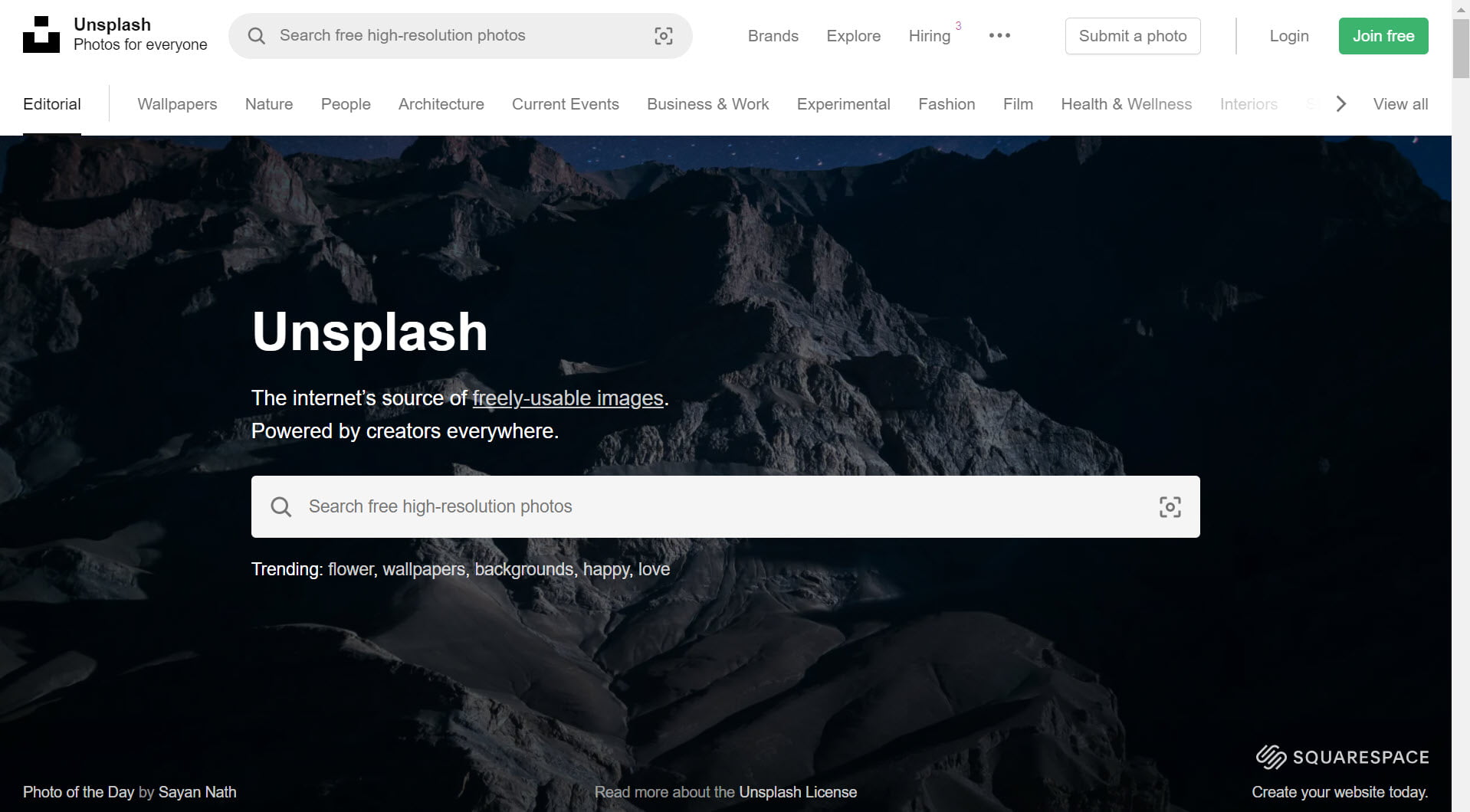Click the magnifier icon in top search bar
Viewport: 1470px width, 812px height.
(257, 36)
